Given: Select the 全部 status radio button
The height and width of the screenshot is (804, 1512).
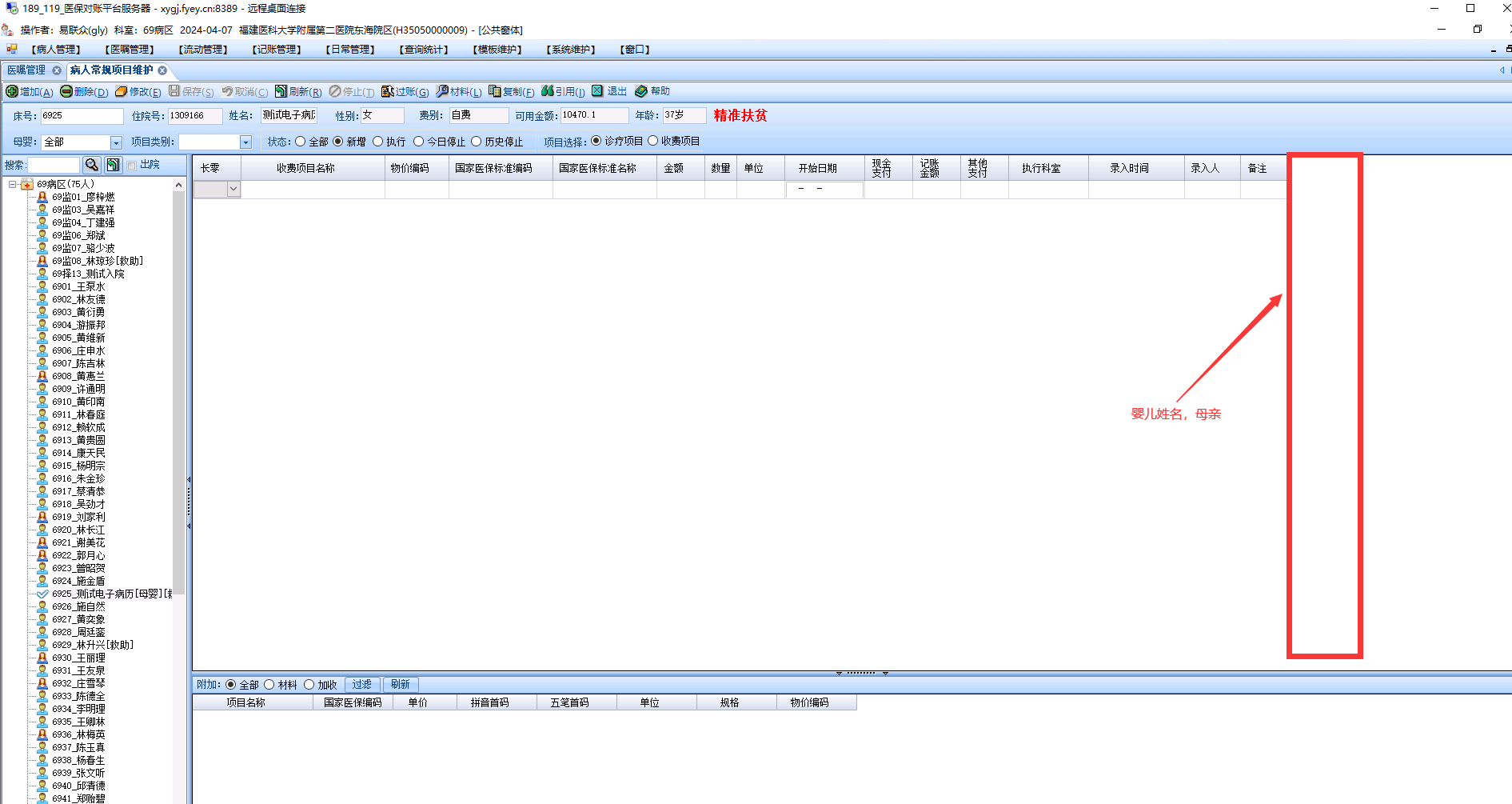Looking at the screenshot, I should (x=301, y=142).
